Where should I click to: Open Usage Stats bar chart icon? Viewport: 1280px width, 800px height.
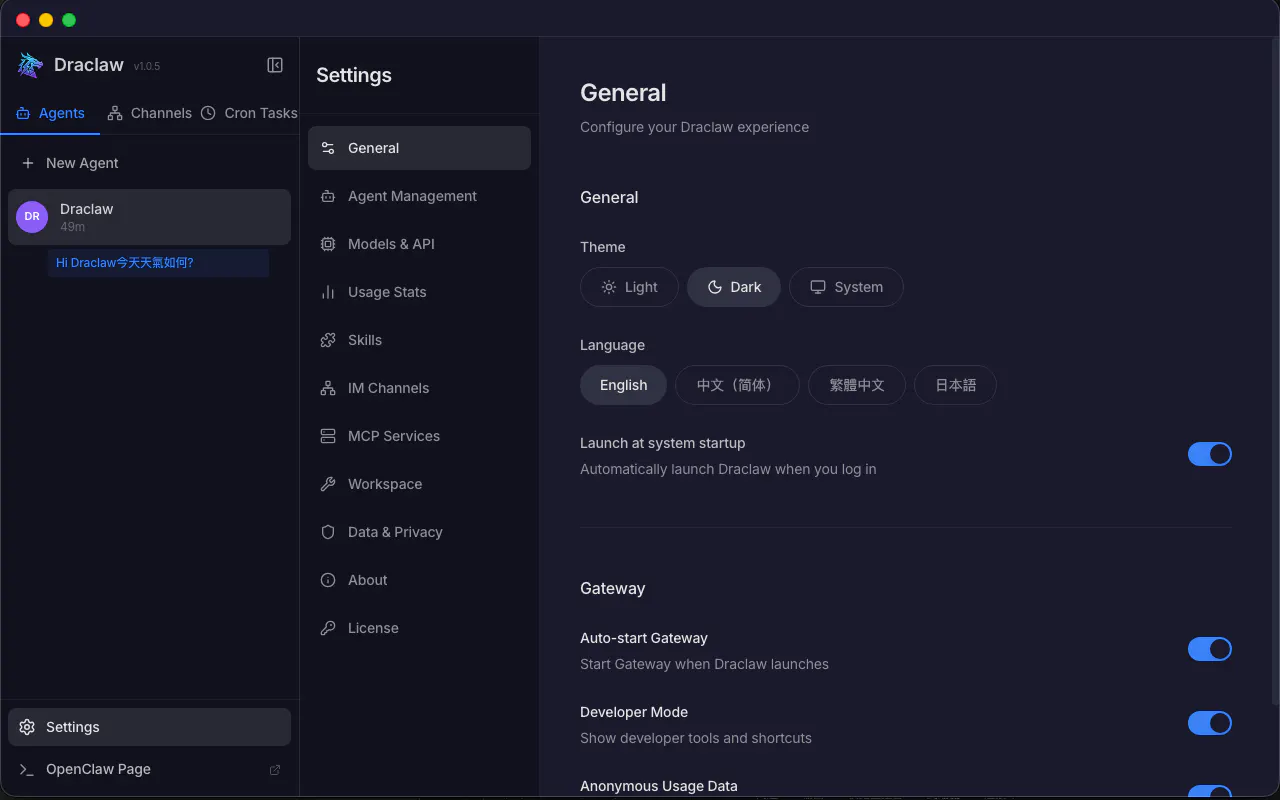click(328, 292)
